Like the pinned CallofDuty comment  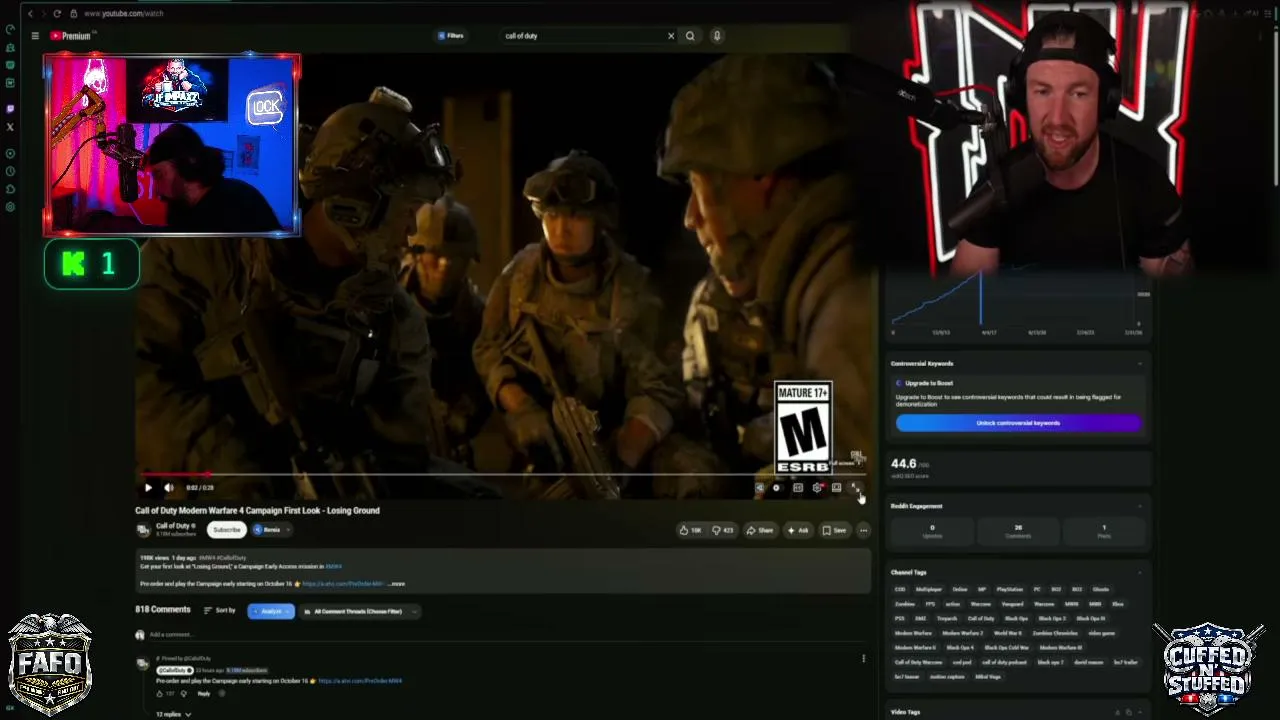click(x=158, y=693)
